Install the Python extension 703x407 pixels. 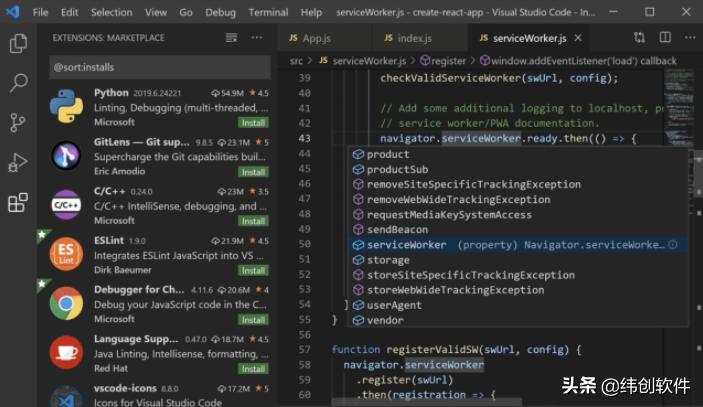tap(253, 122)
